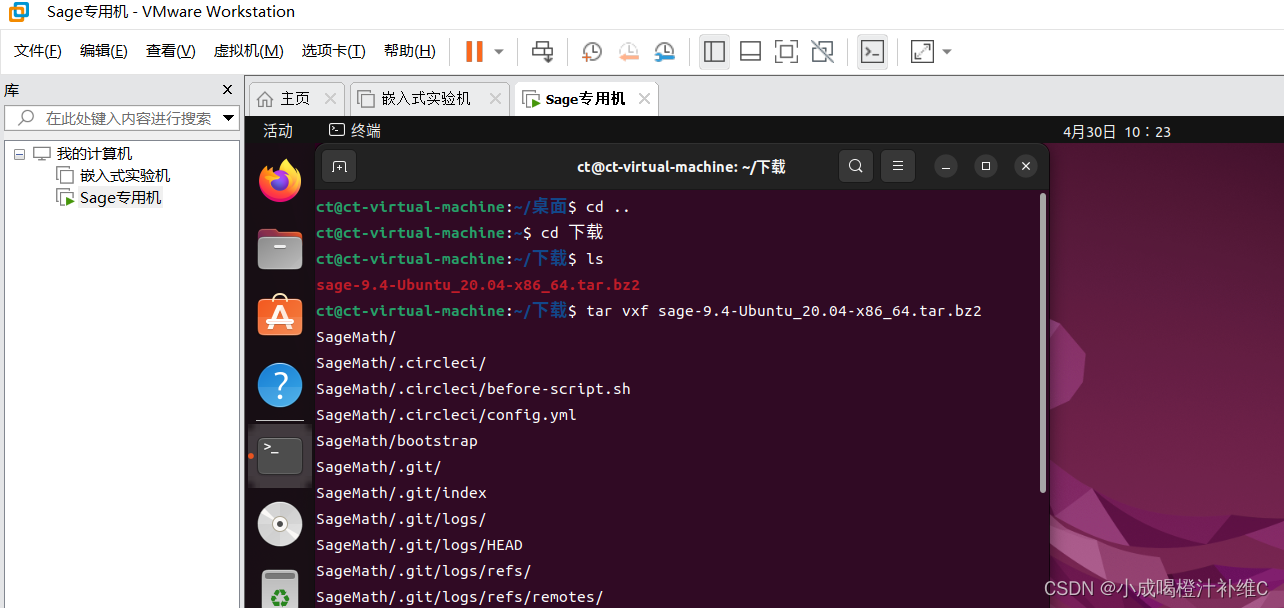
Task: Select 我的计算机 in the library
Action: 94,154
